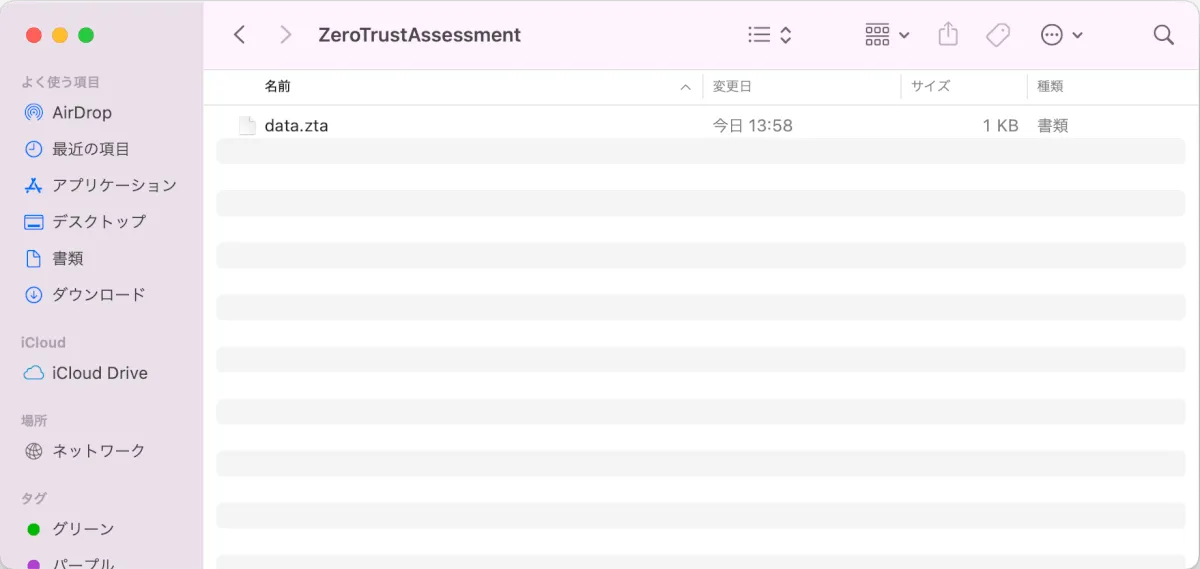The height and width of the screenshot is (569, 1200).
Task: Open ダウンロード folder in sidebar
Action: pyautogui.click(x=98, y=294)
